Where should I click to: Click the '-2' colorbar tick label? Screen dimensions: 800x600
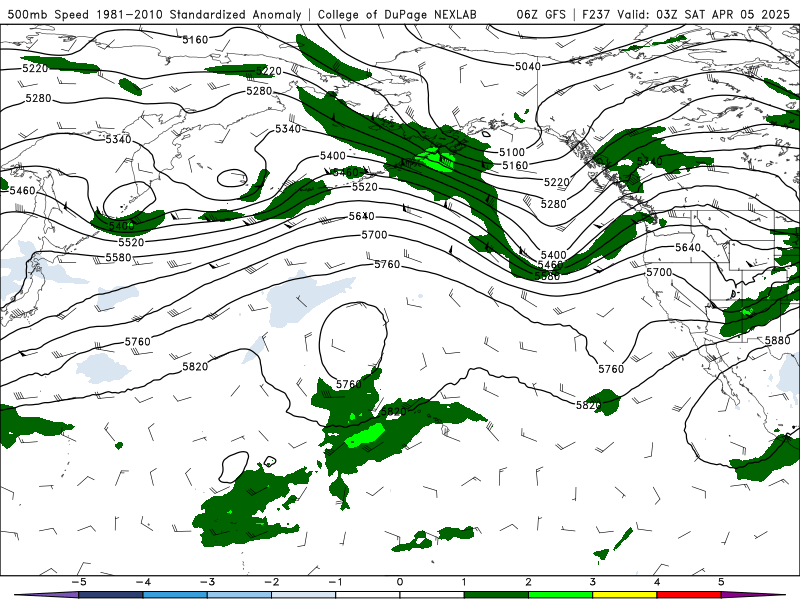pyautogui.click(x=271, y=582)
